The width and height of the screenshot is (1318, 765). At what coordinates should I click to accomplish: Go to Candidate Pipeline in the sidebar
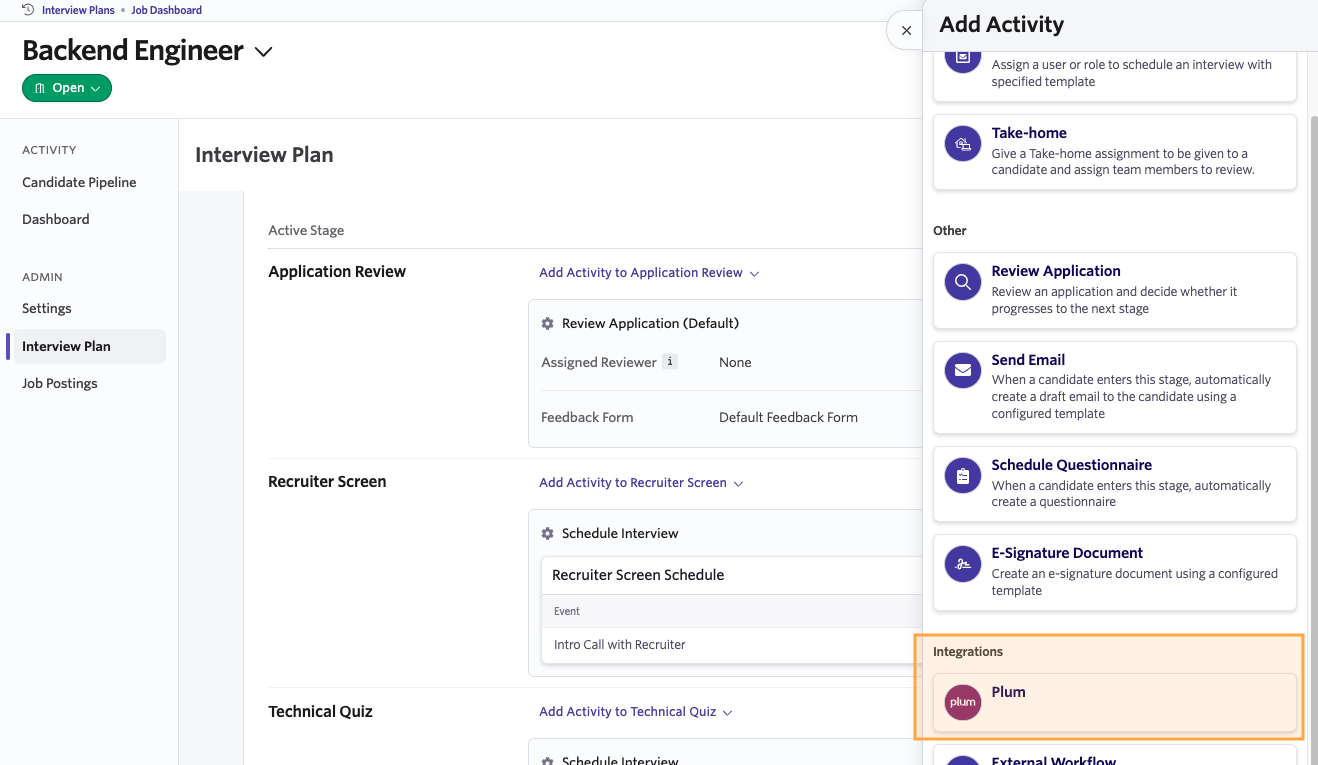click(79, 183)
